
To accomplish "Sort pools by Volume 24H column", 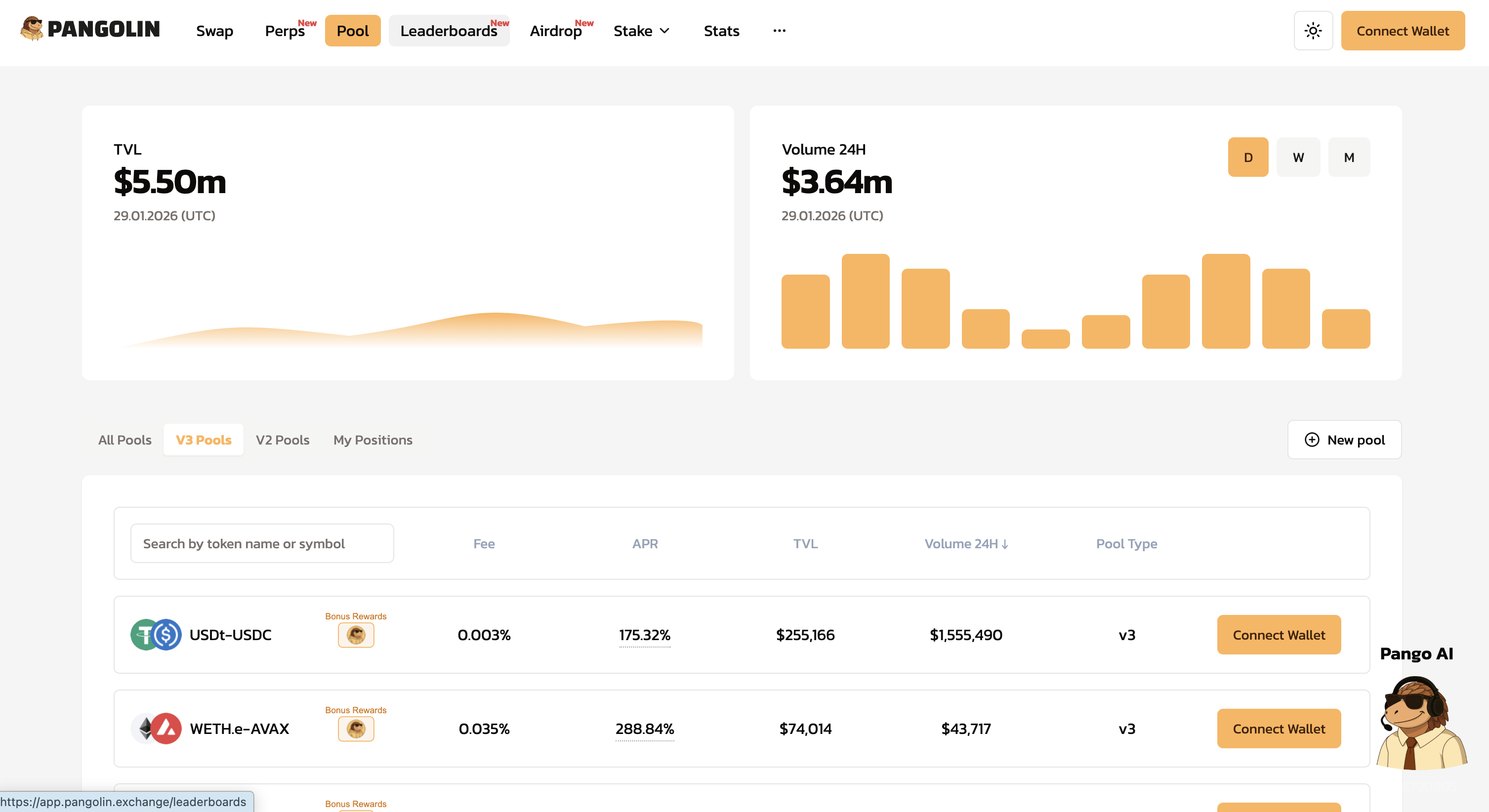I will point(965,543).
